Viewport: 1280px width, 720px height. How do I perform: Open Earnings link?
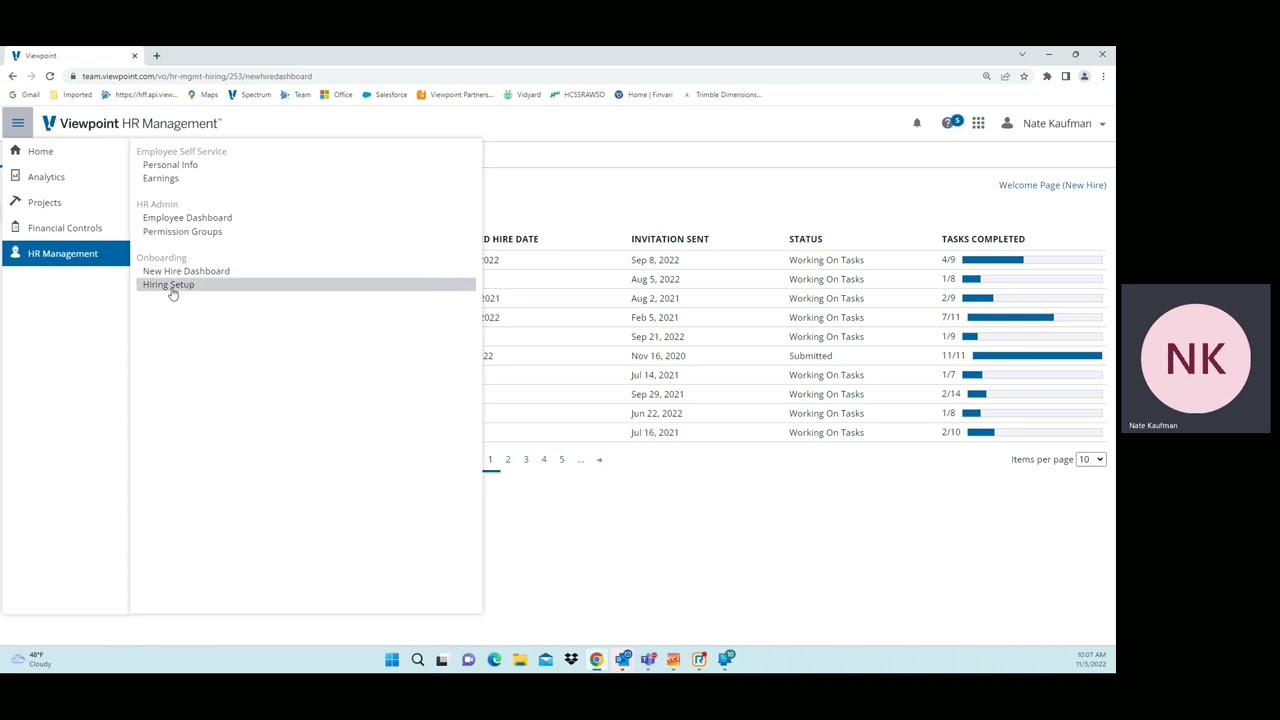point(161,178)
